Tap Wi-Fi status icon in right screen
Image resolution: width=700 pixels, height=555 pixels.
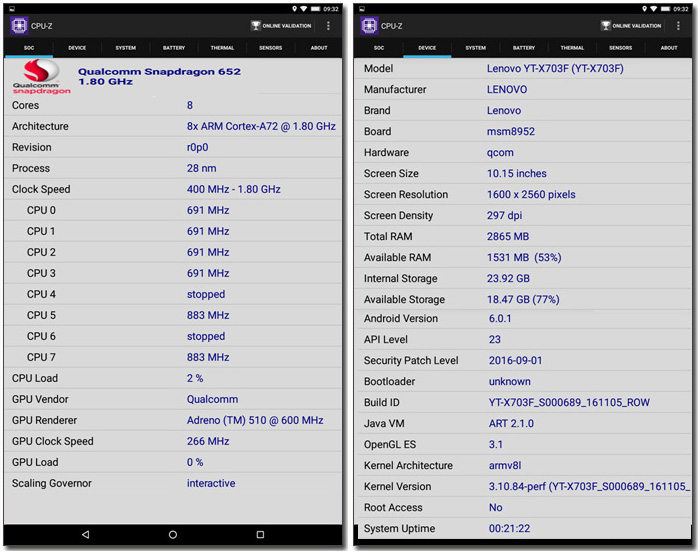(653, 8)
